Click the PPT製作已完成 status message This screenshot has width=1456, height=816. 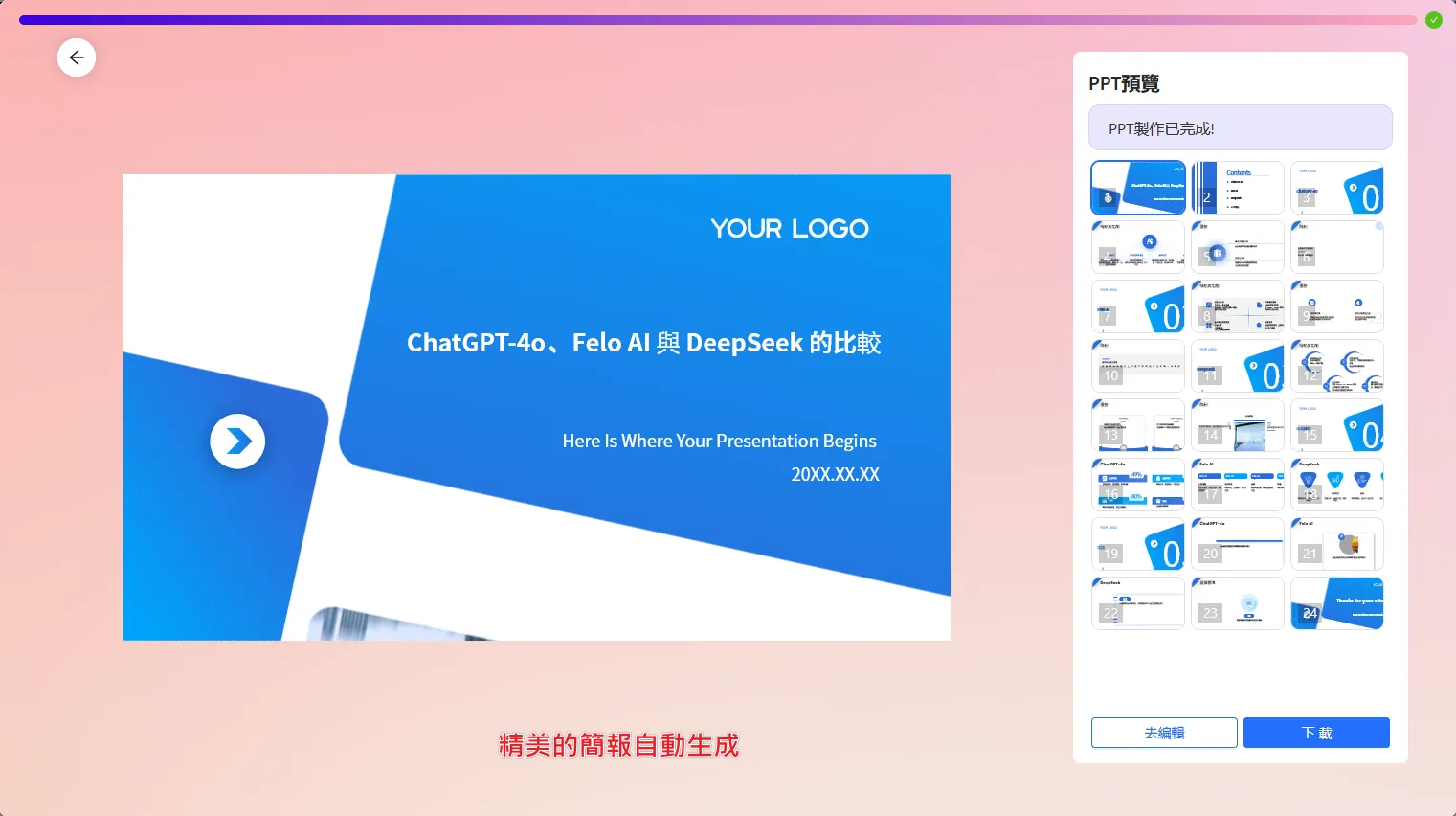coord(1241,128)
